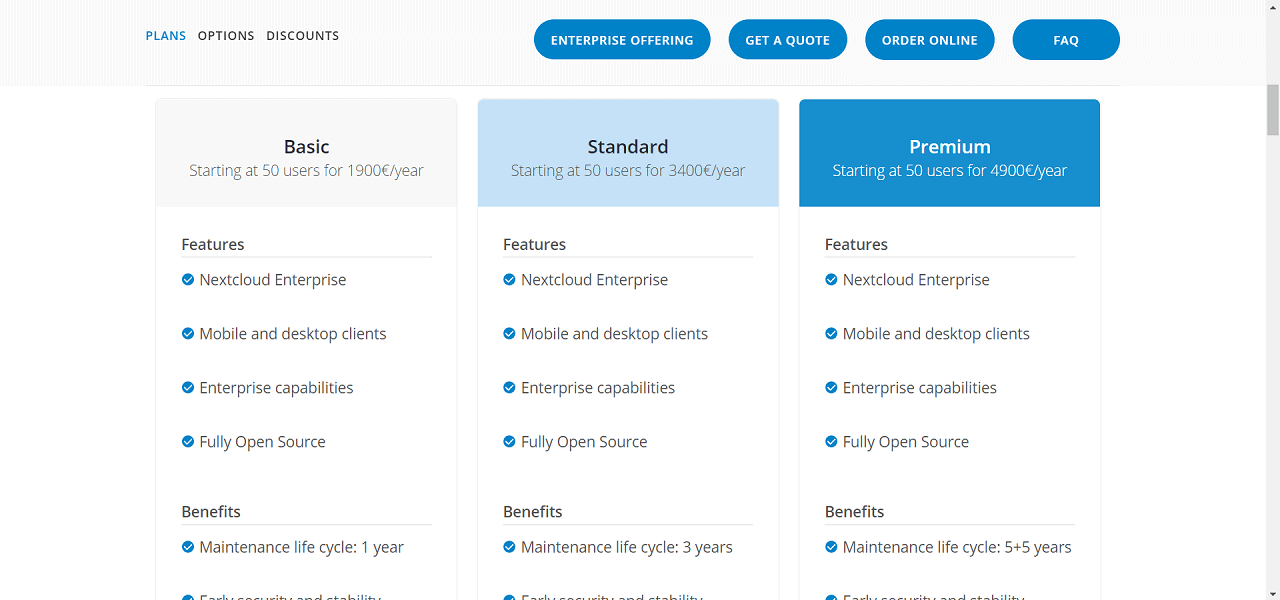
Task: Click check icon next to Maintenance life cycle: 1 year
Action: [x=188, y=547]
